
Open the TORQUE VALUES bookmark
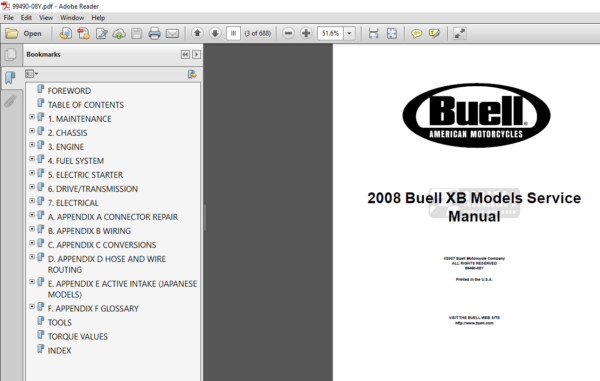[x=78, y=337]
